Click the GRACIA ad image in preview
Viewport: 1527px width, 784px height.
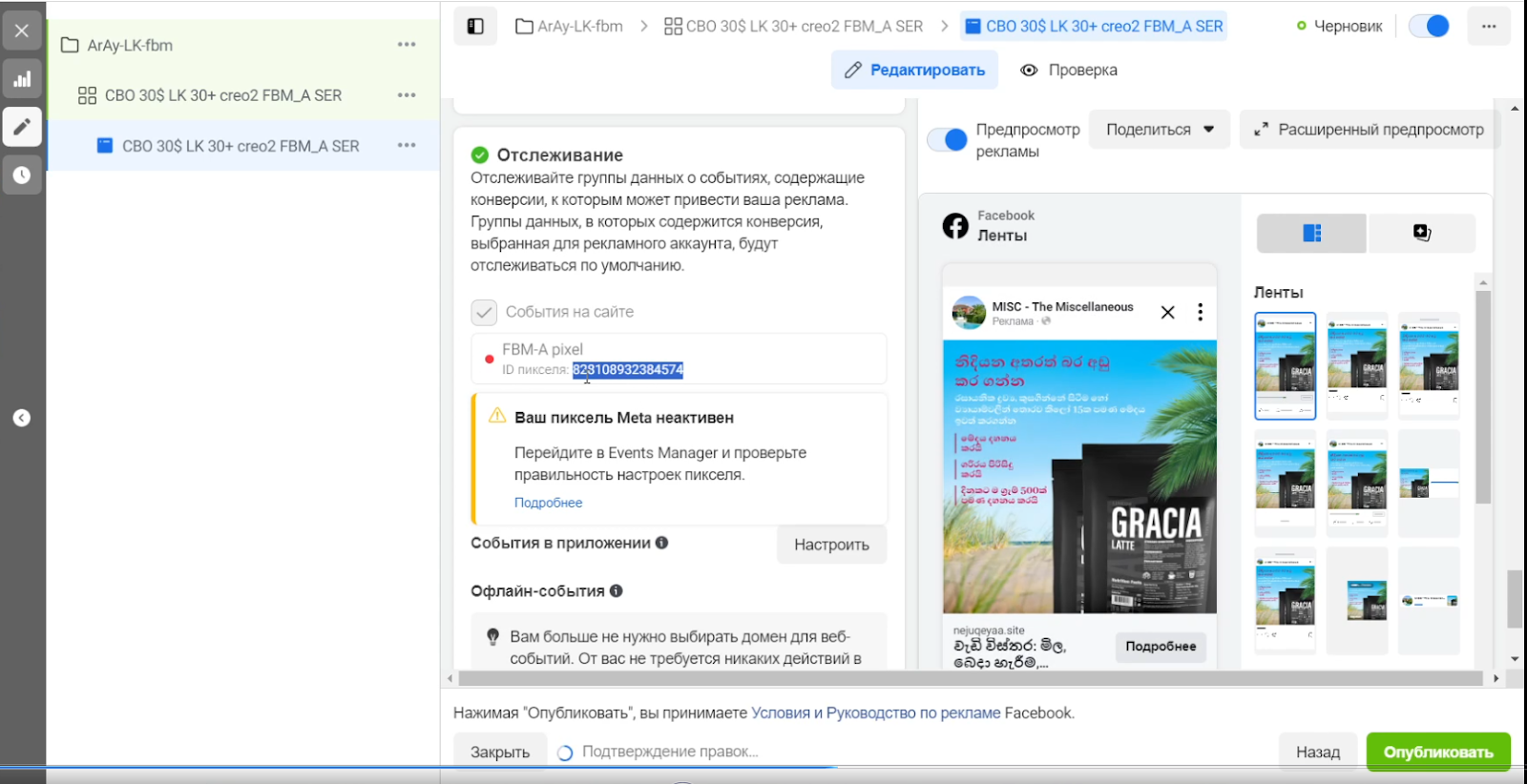coord(1079,477)
